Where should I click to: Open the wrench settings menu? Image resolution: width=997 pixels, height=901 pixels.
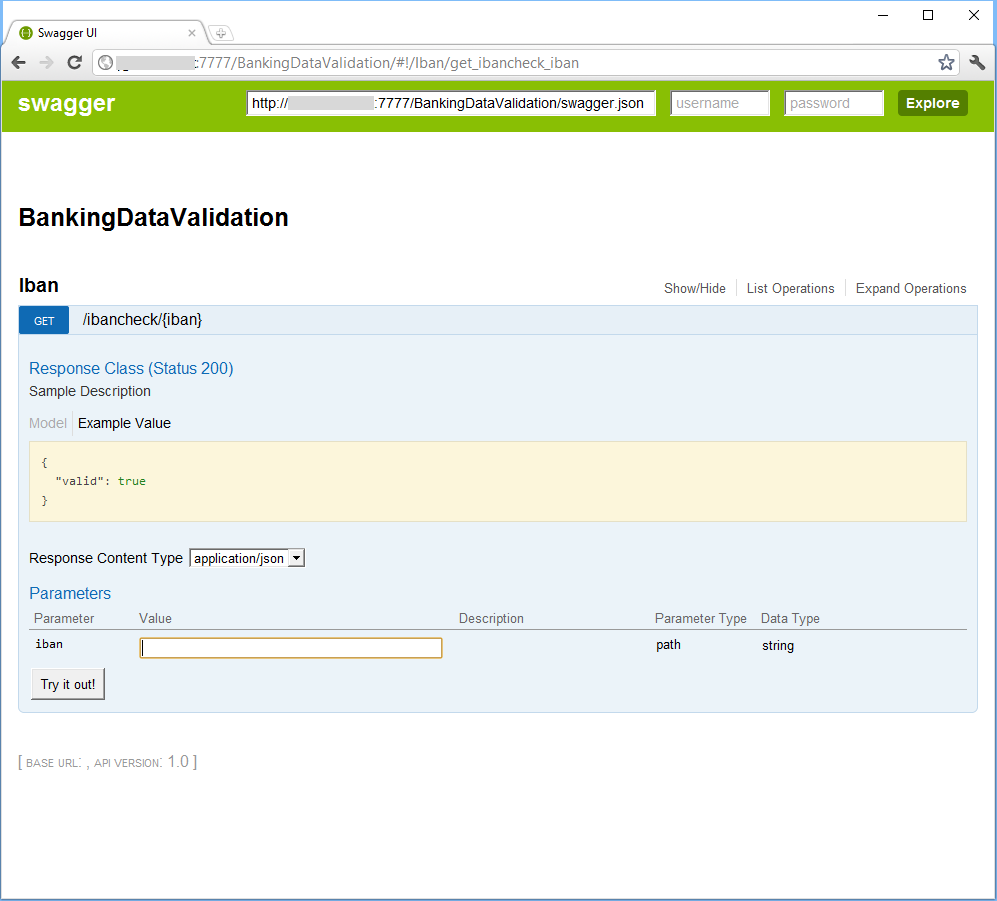pyautogui.click(x=977, y=63)
